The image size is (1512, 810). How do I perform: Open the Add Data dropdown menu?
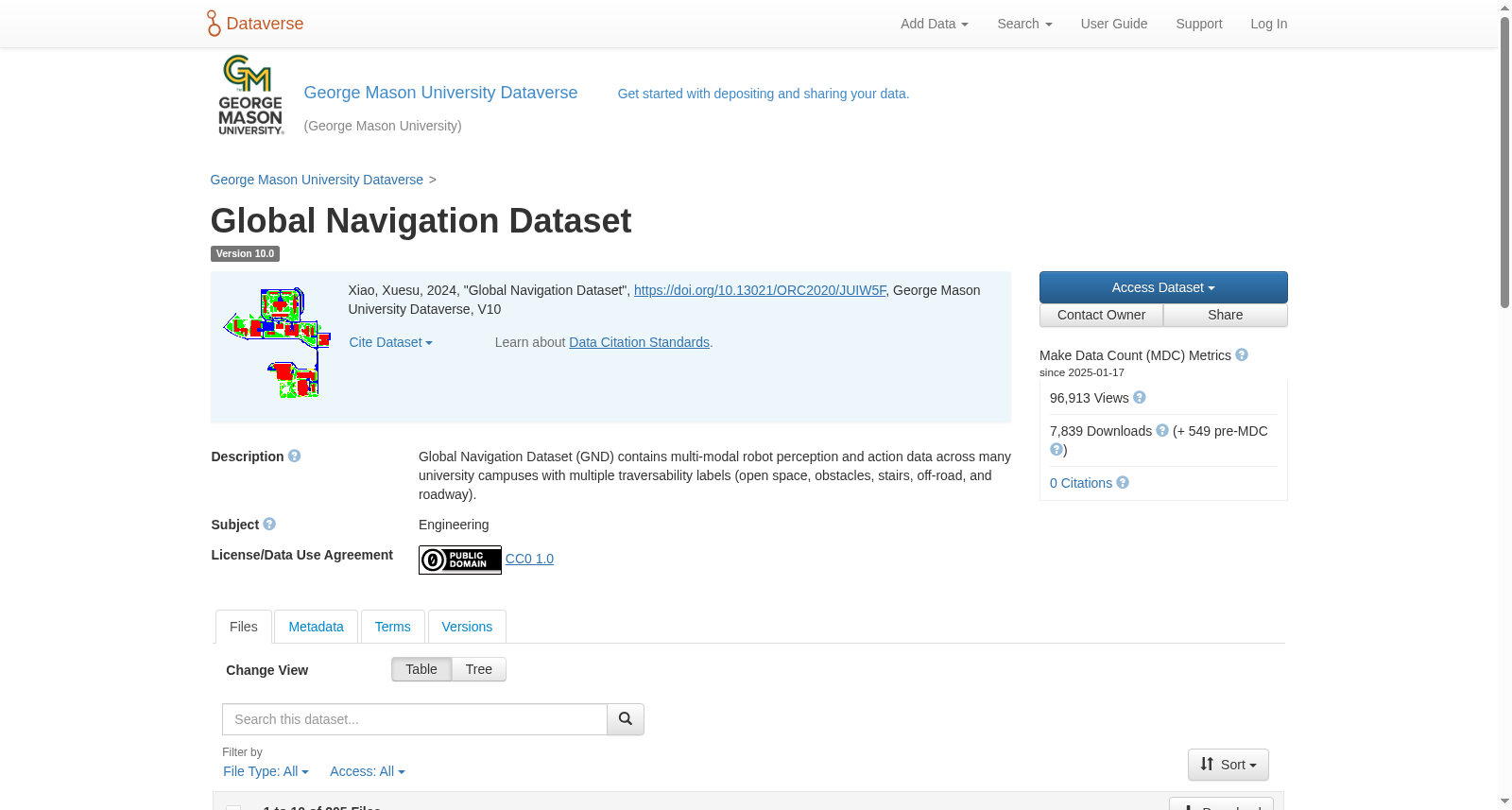[935, 24]
